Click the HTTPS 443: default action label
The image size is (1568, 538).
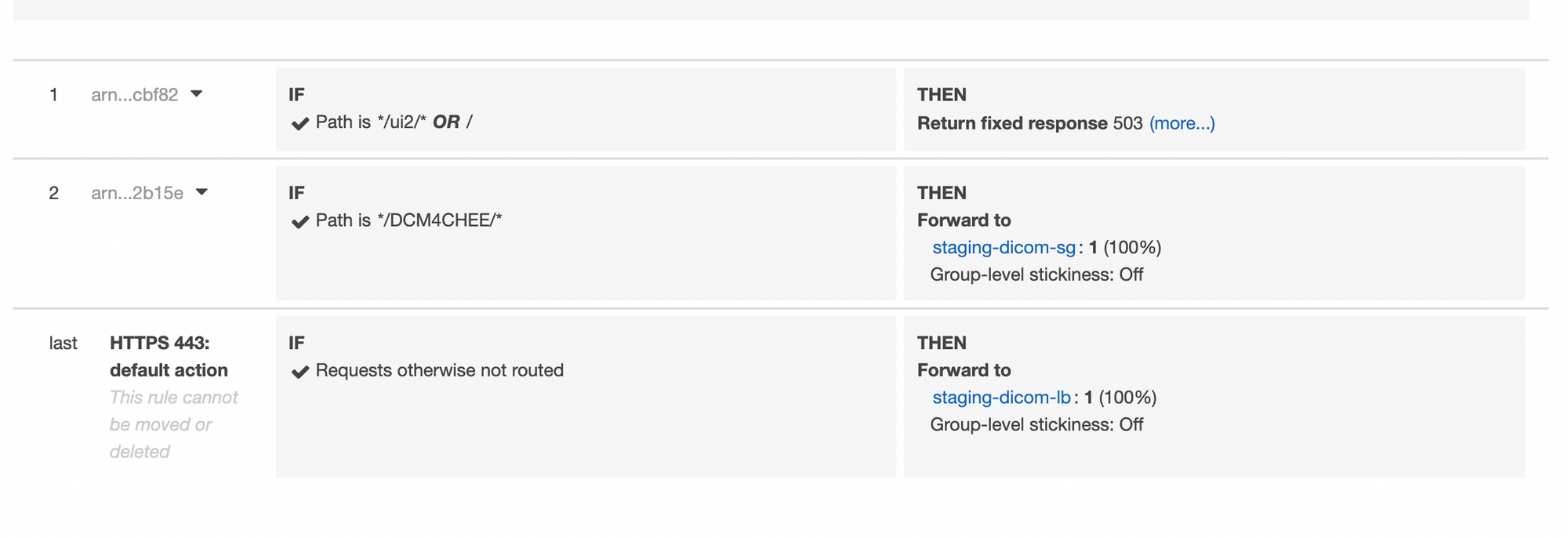[169, 357]
